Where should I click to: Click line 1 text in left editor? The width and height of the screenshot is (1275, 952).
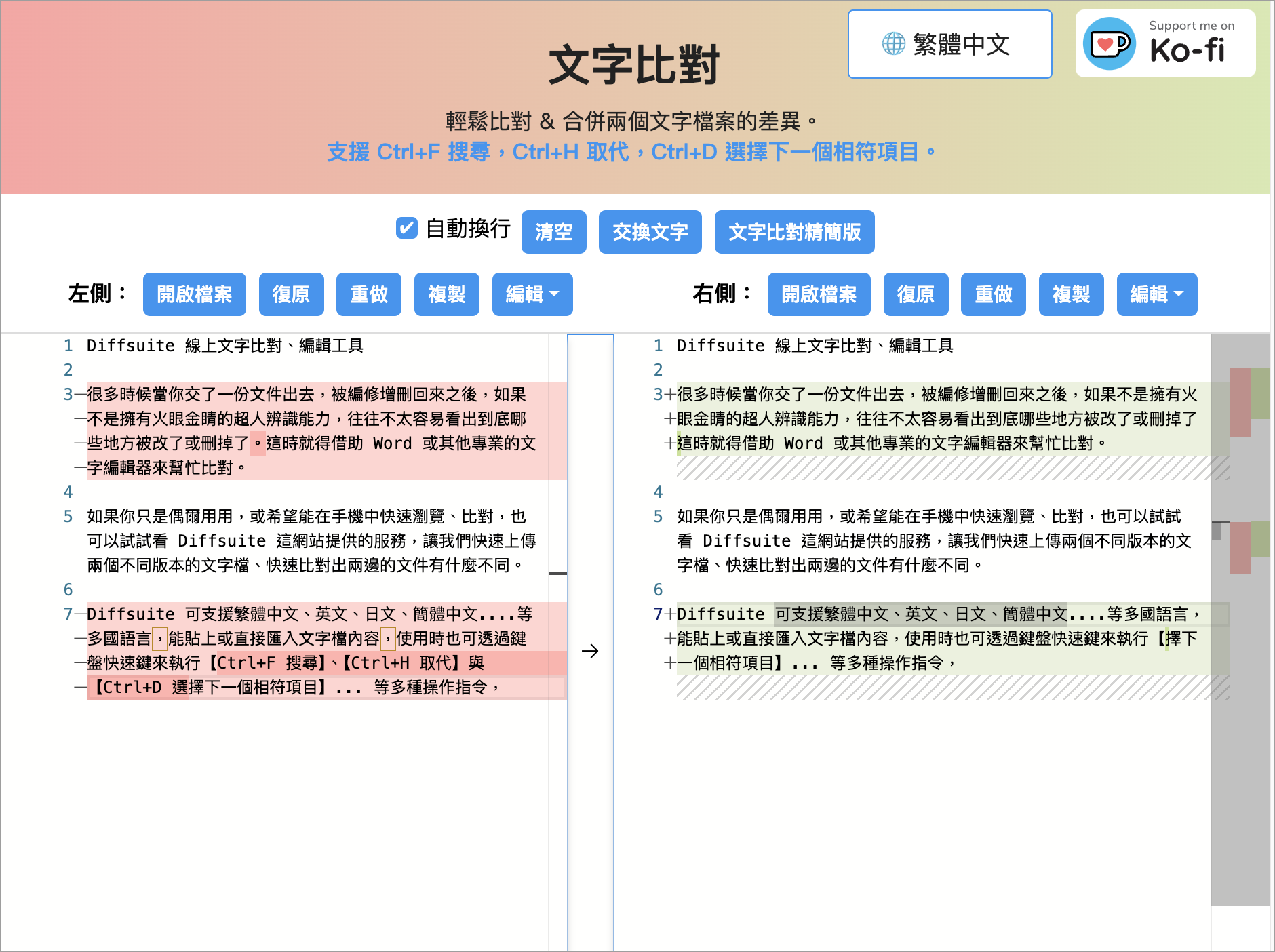pyautogui.click(x=225, y=346)
